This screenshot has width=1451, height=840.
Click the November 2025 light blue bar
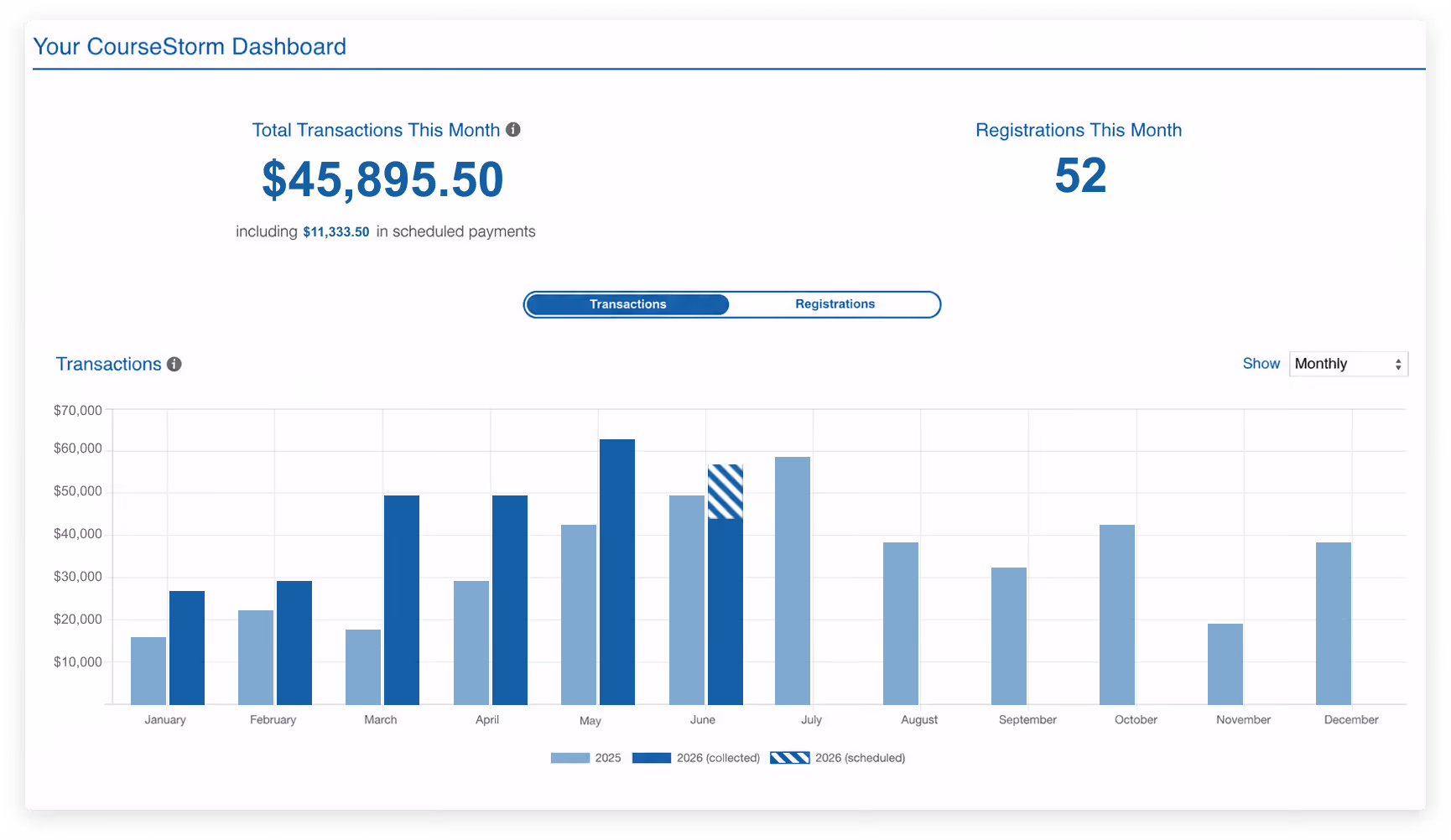(1225, 664)
